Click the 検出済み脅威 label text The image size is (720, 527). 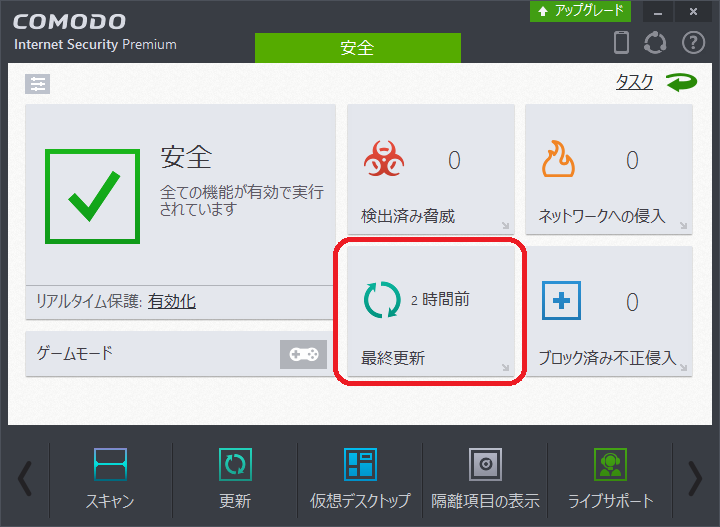[408, 216]
